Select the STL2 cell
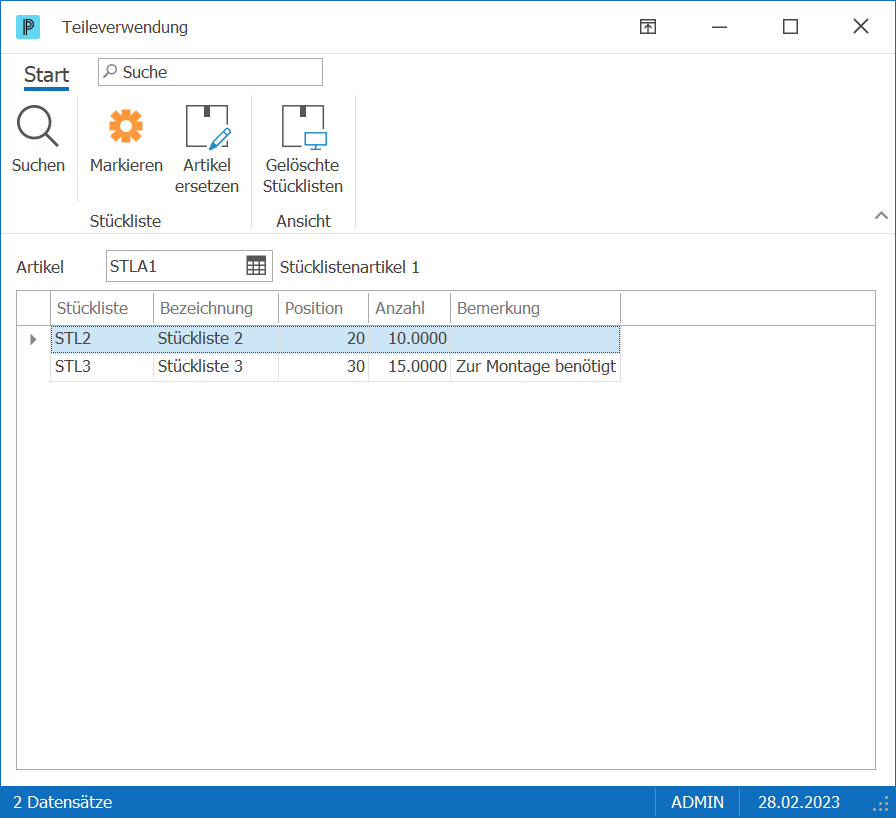Screen dimensions: 896x818 (x=102, y=339)
